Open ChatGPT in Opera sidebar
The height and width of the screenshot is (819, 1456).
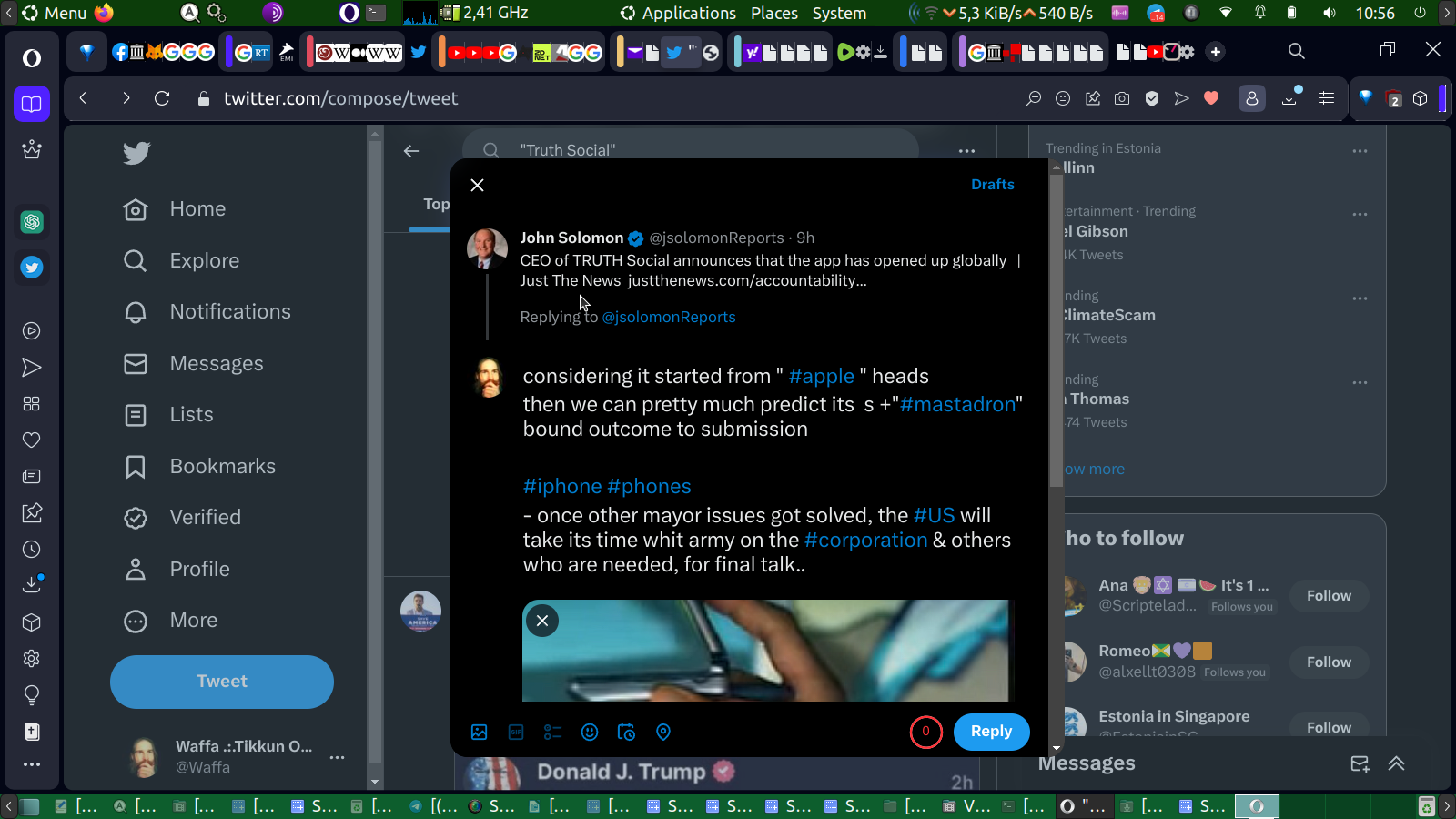pyautogui.click(x=32, y=222)
